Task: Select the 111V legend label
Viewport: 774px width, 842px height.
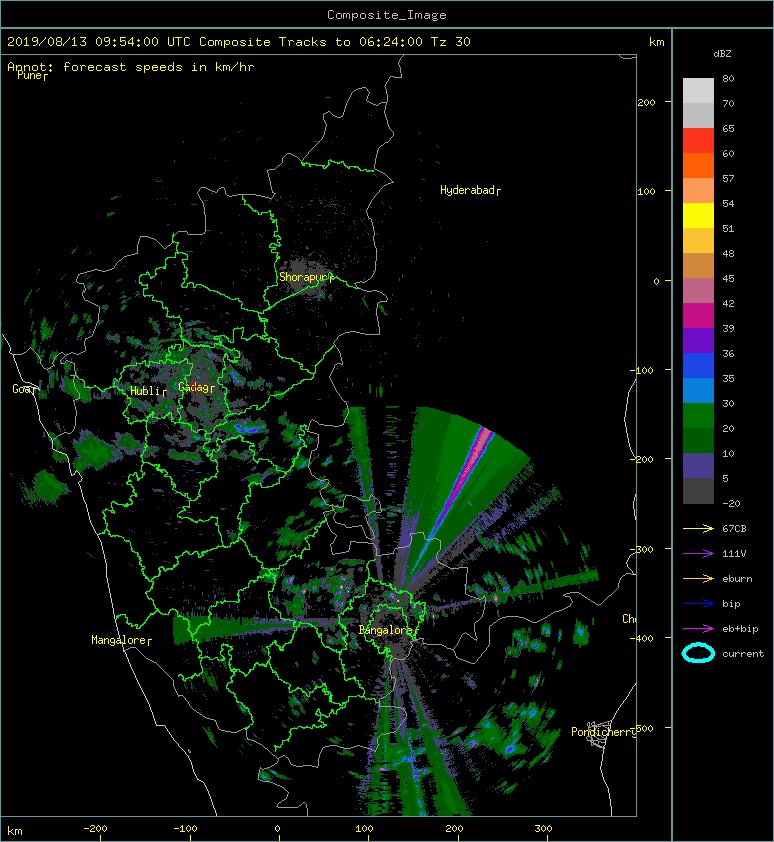Action: click(x=734, y=554)
